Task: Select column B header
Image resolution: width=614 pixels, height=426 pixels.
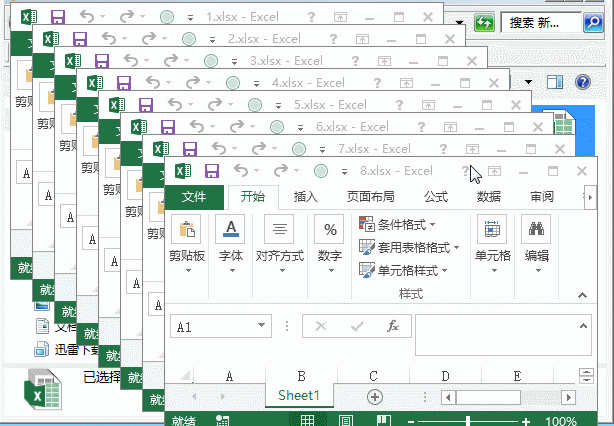Action: (x=301, y=376)
